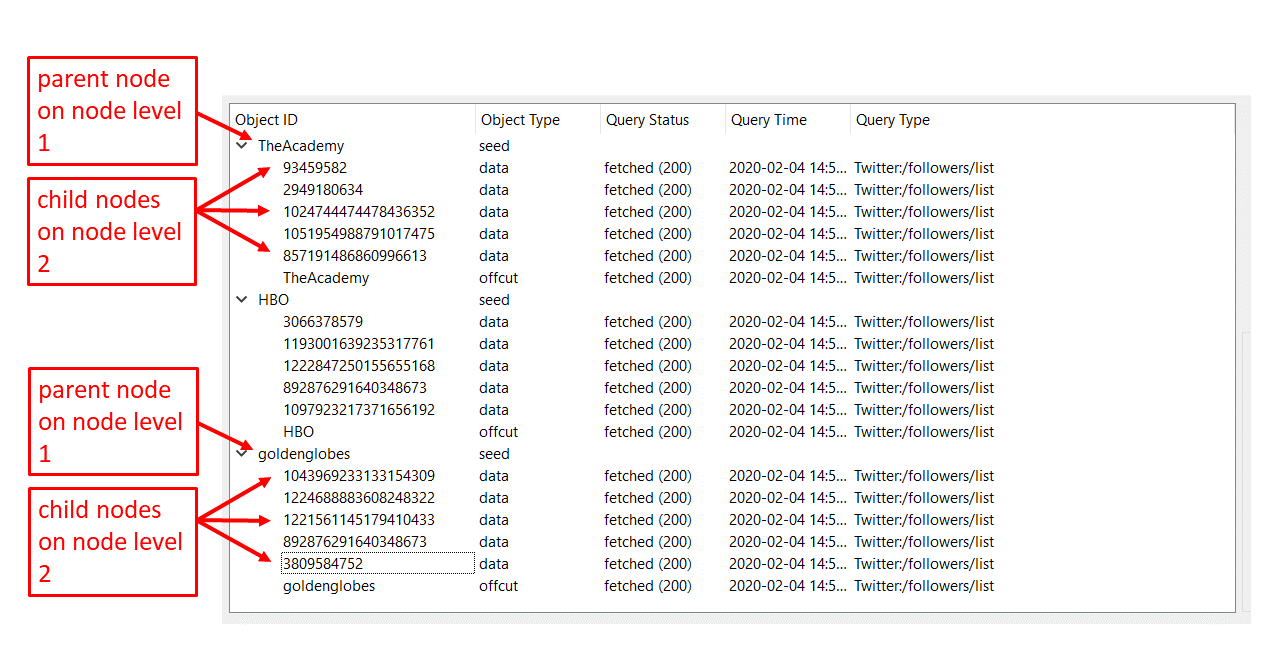Click the fetched (200) status for 3066378579
Screen dimensions: 1280x662
coord(648,322)
